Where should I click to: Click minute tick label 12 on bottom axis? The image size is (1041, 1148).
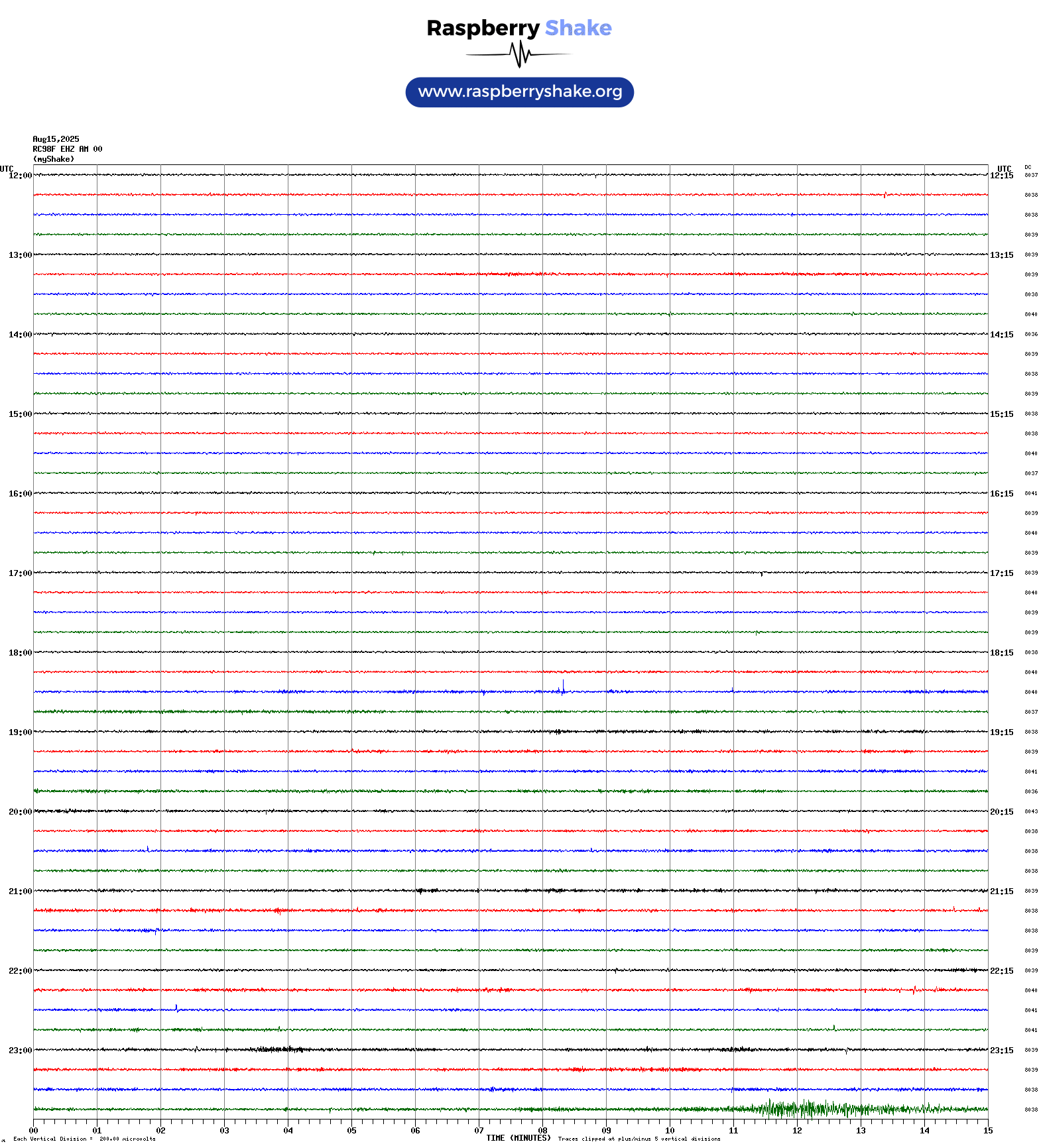click(797, 1131)
